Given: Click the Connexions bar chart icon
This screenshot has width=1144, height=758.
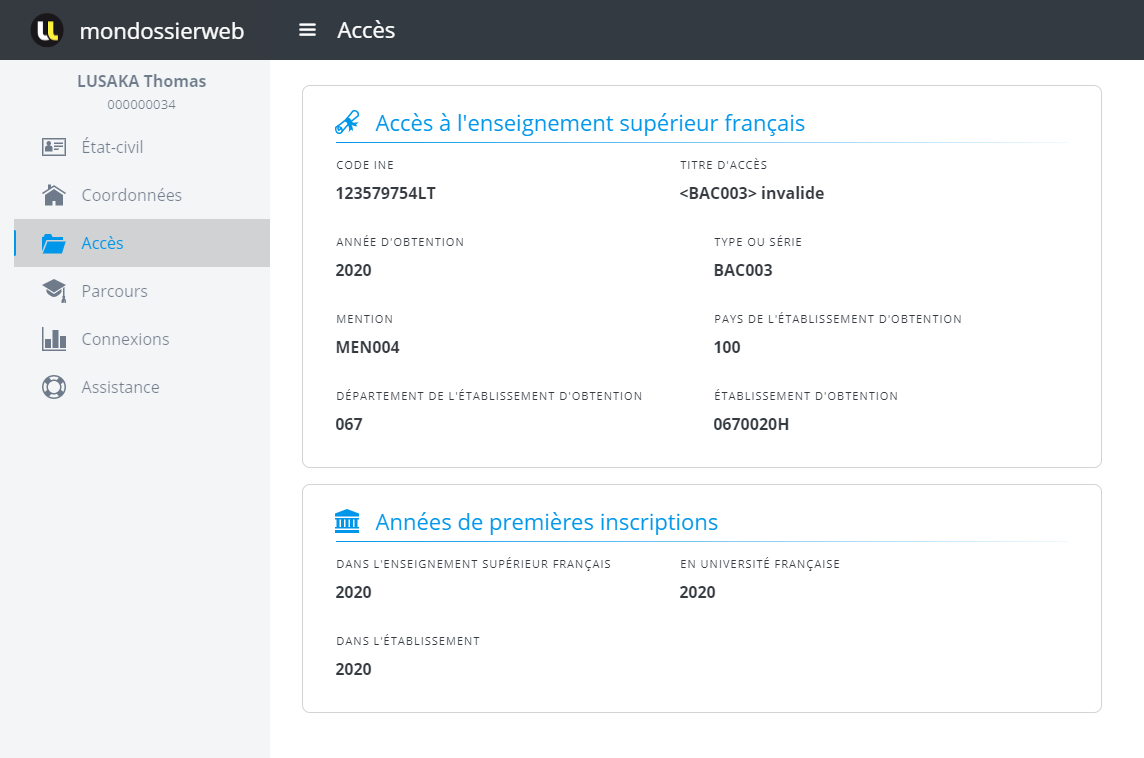Looking at the screenshot, I should [x=54, y=339].
